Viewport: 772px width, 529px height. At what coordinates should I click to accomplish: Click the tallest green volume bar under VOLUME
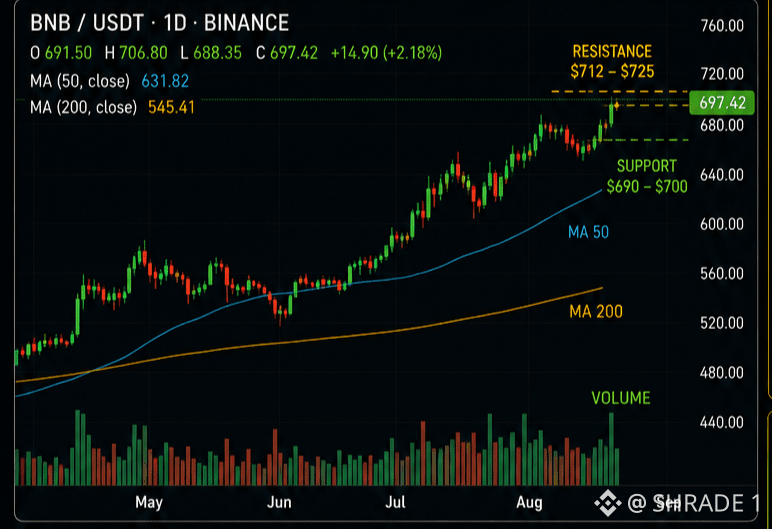point(611,449)
